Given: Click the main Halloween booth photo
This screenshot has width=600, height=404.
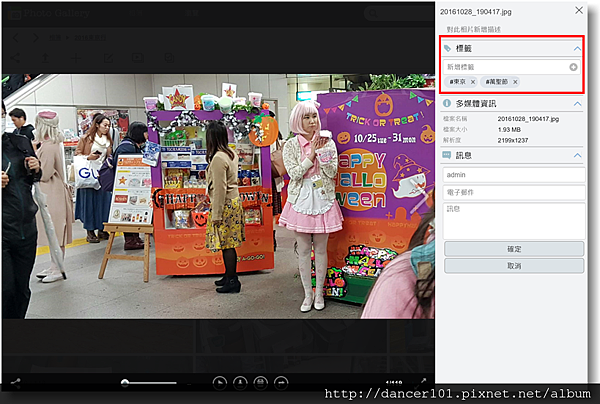Looking at the screenshot, I should [218, 196].
